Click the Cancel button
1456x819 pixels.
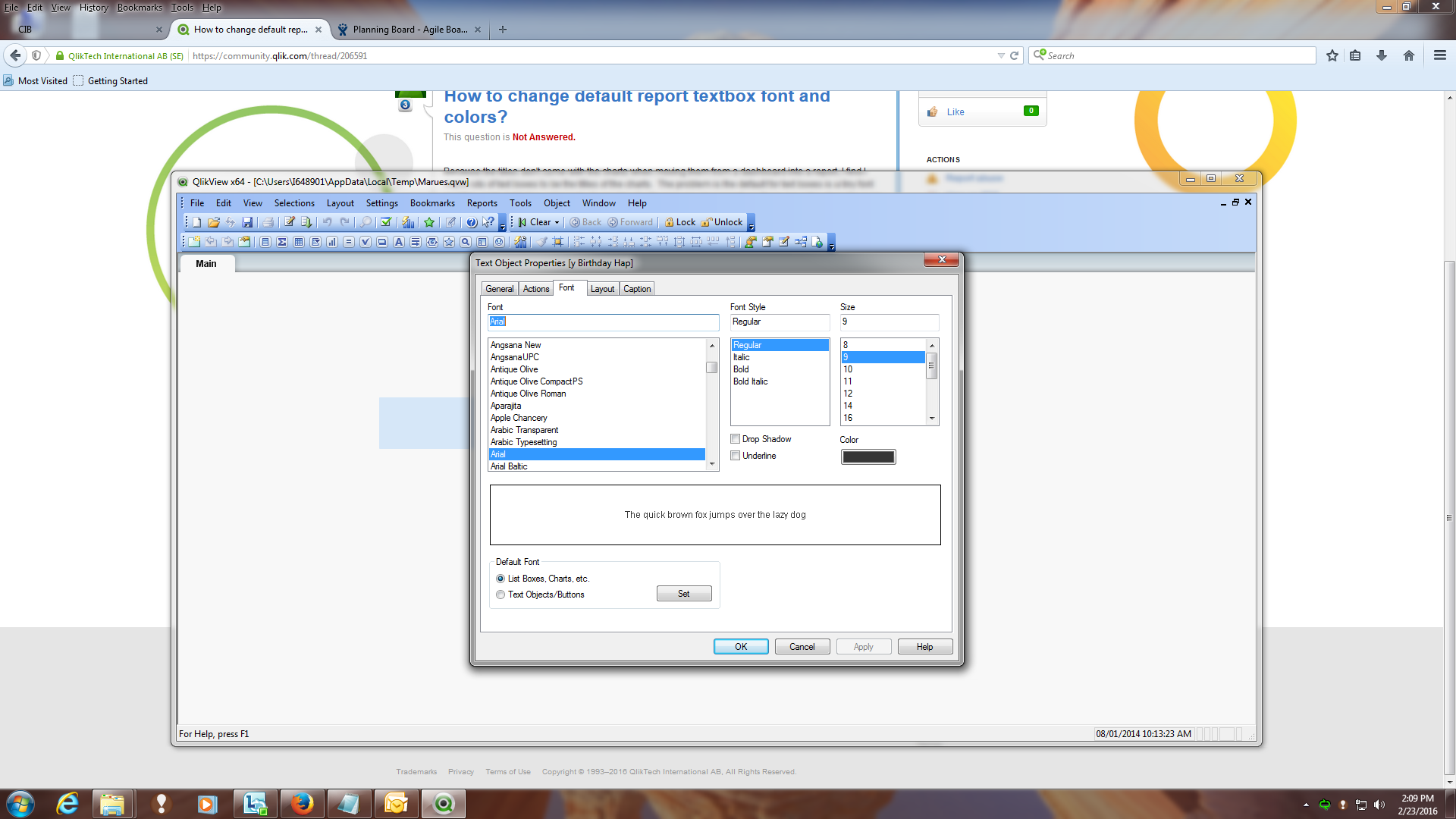point(802,647)
